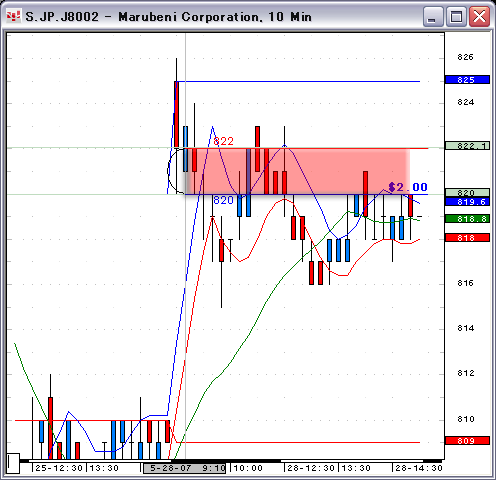Image resolution: width=496 pixels, height=480 pixels.
Task: Click the 10:00 time axis label
Action: tap(248, 468)
